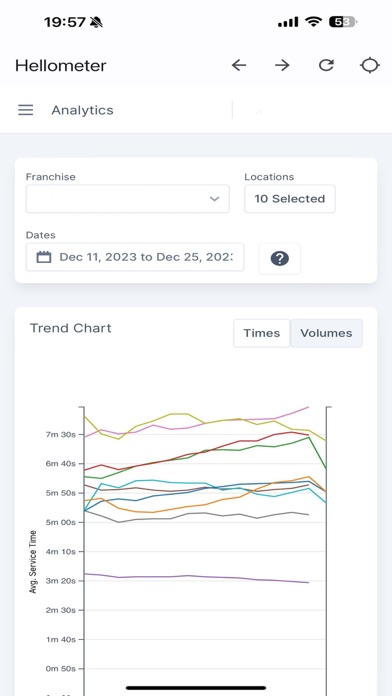This screenshot has height=696, width=392.
Task: Tap the battery indicator in status bar
Action: pos(343,22)
